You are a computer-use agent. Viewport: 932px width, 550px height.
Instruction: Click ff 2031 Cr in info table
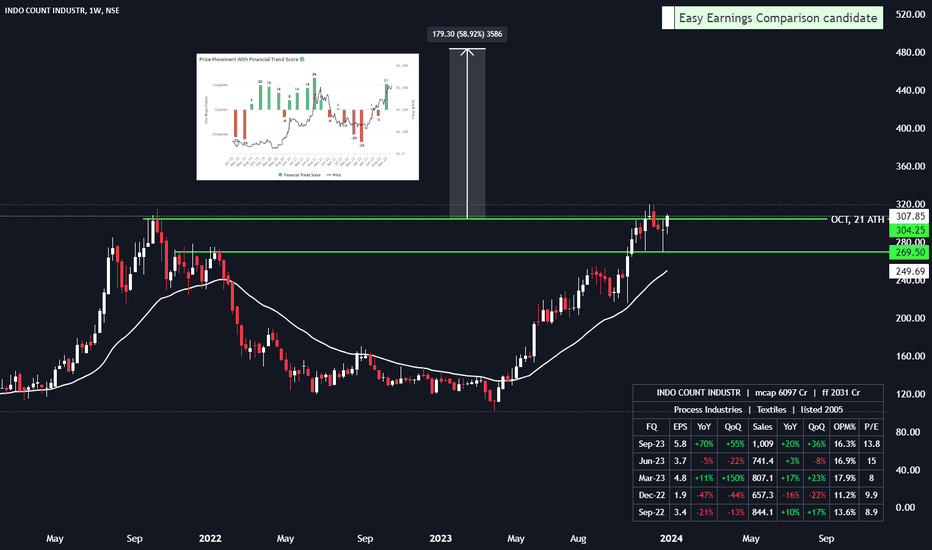841,392
